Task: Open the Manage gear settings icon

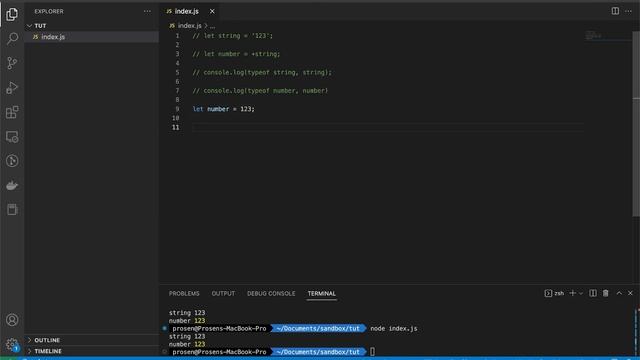Action: 12,344
